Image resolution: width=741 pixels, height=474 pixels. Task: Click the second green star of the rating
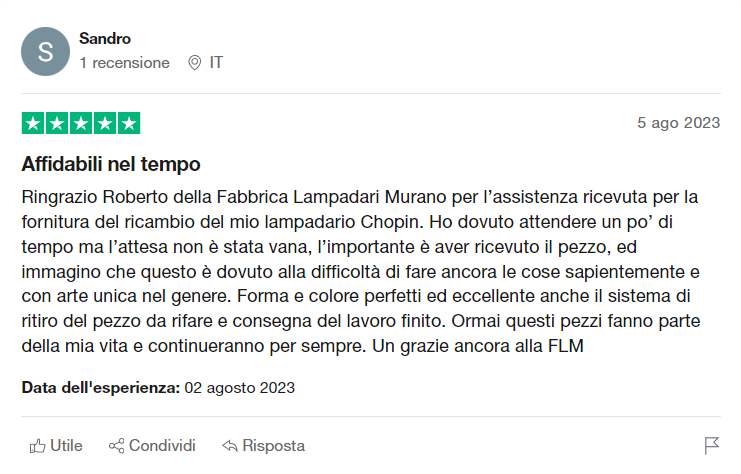pyautogui.click(x=56, y=124)
